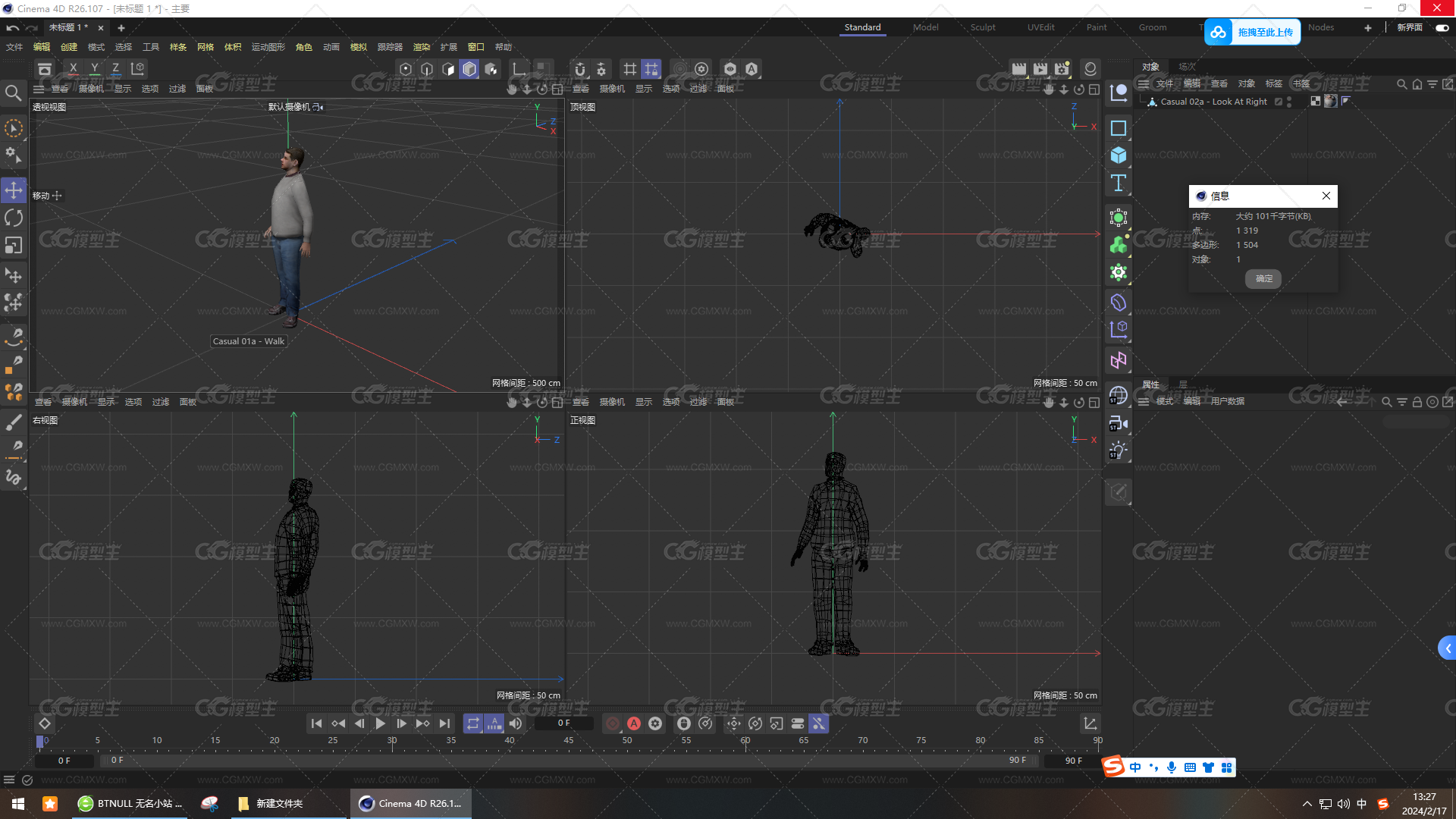Create a Null object from the palette

[x=1119, y=93]
